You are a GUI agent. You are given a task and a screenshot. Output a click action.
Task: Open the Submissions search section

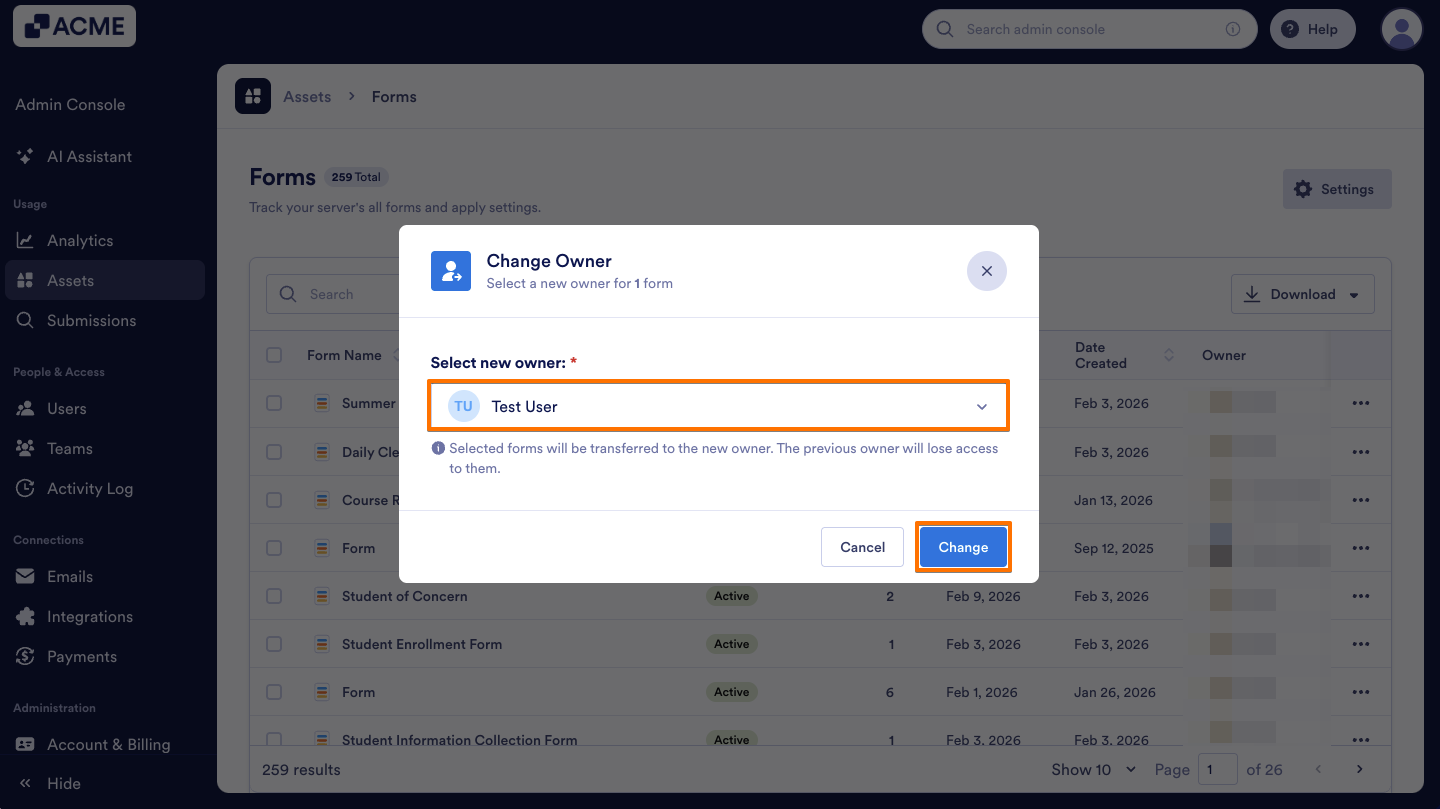[x=89, y=320]
